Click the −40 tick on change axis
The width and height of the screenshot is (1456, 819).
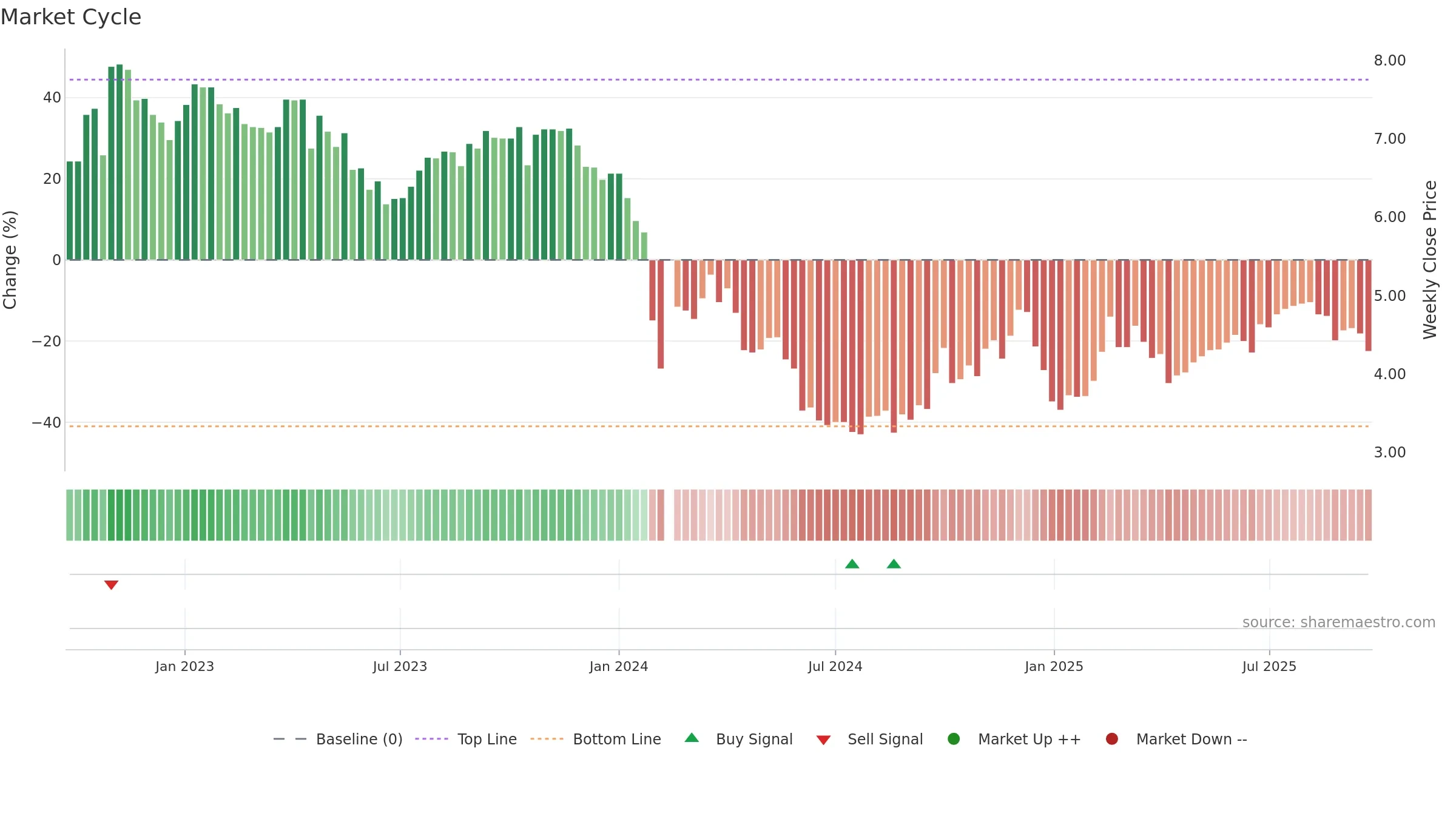[47, 423]
